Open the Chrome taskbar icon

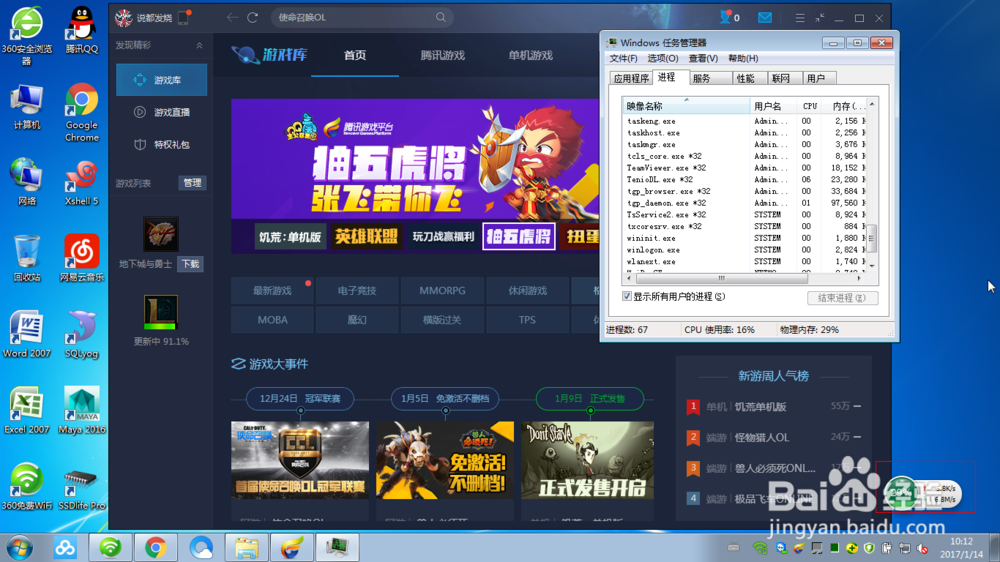click(155, 547)
